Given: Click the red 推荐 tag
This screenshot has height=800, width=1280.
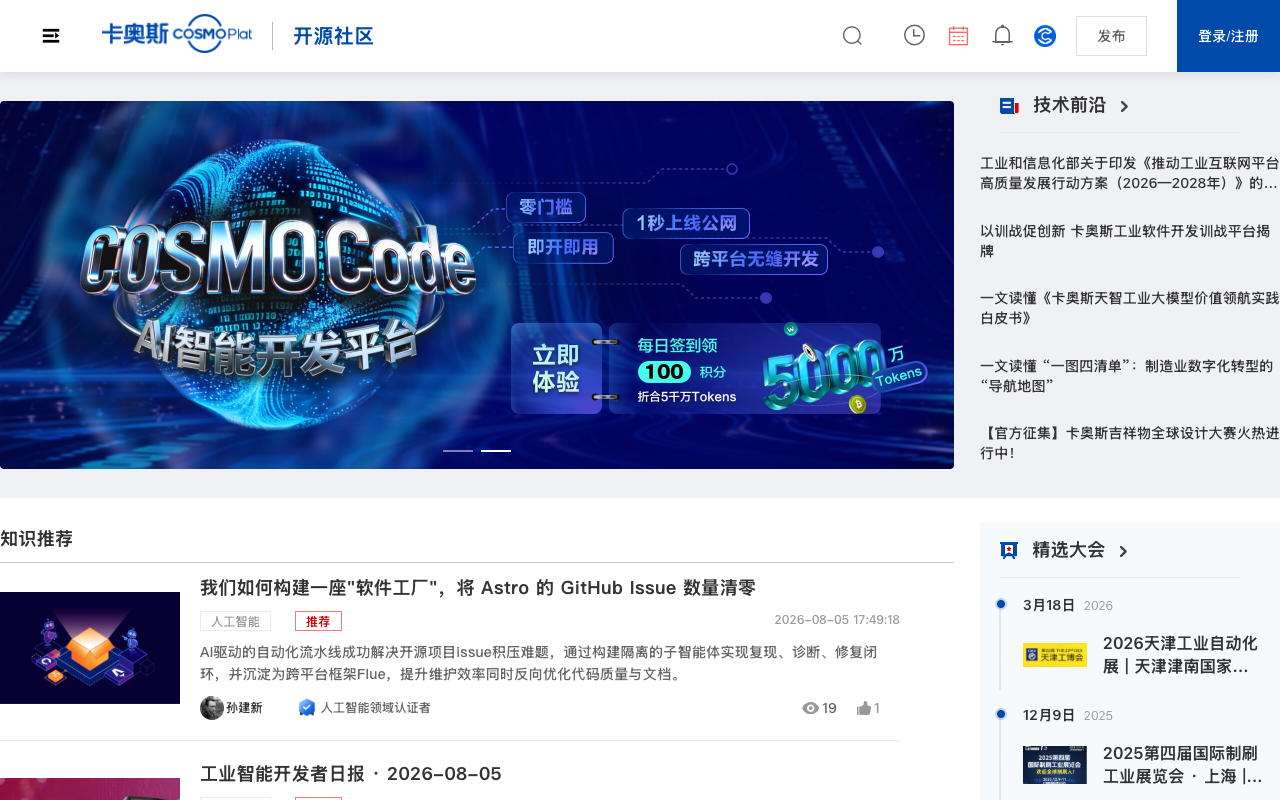Looking at the screenshot, I should (318, 621).
